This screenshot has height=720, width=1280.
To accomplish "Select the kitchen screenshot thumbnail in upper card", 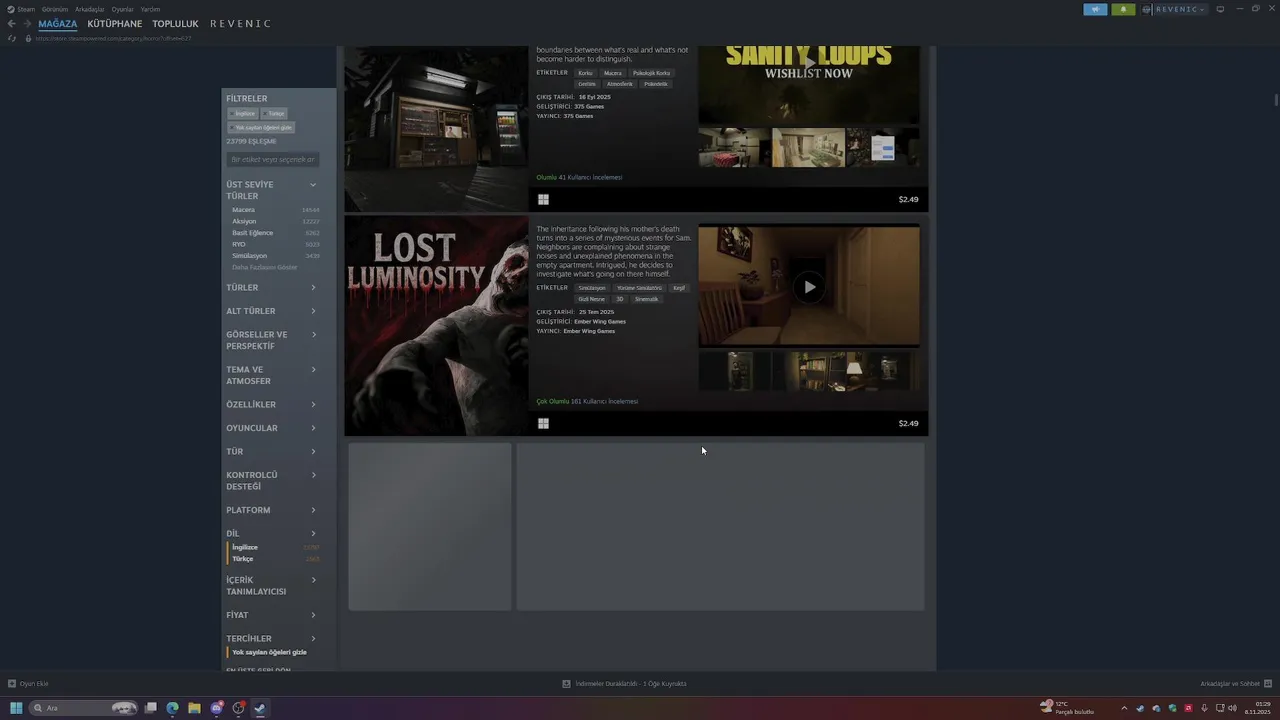I will 734,147.
